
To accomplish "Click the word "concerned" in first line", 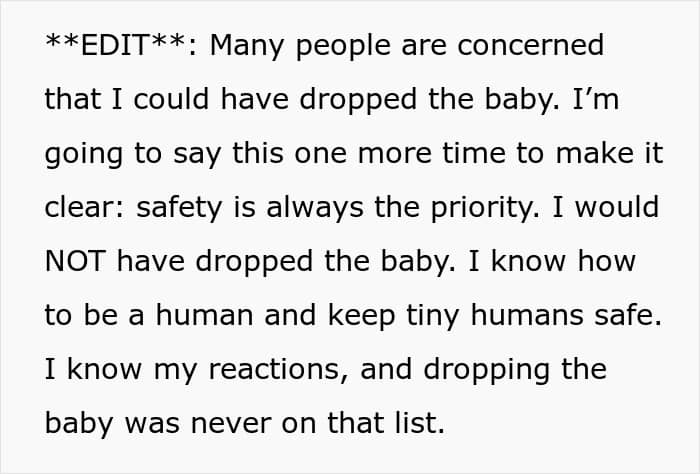I will click(530, 46).
